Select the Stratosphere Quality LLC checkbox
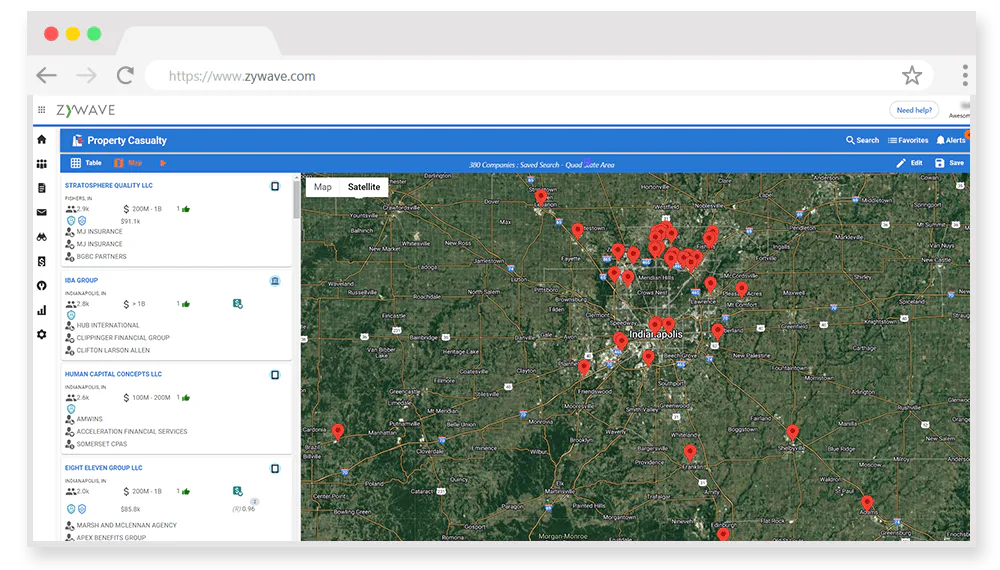1000x570 pixels. click(275, 186)
